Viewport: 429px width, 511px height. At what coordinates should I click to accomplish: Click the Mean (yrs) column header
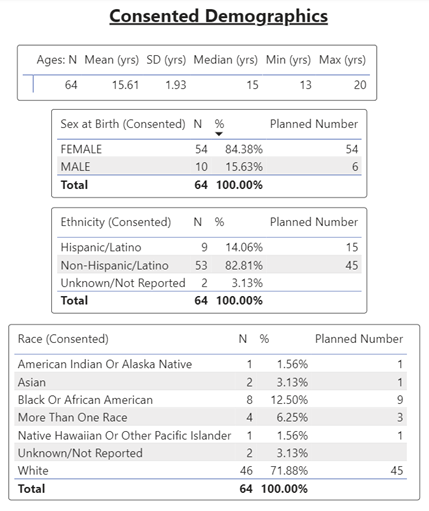pos(112,60)
